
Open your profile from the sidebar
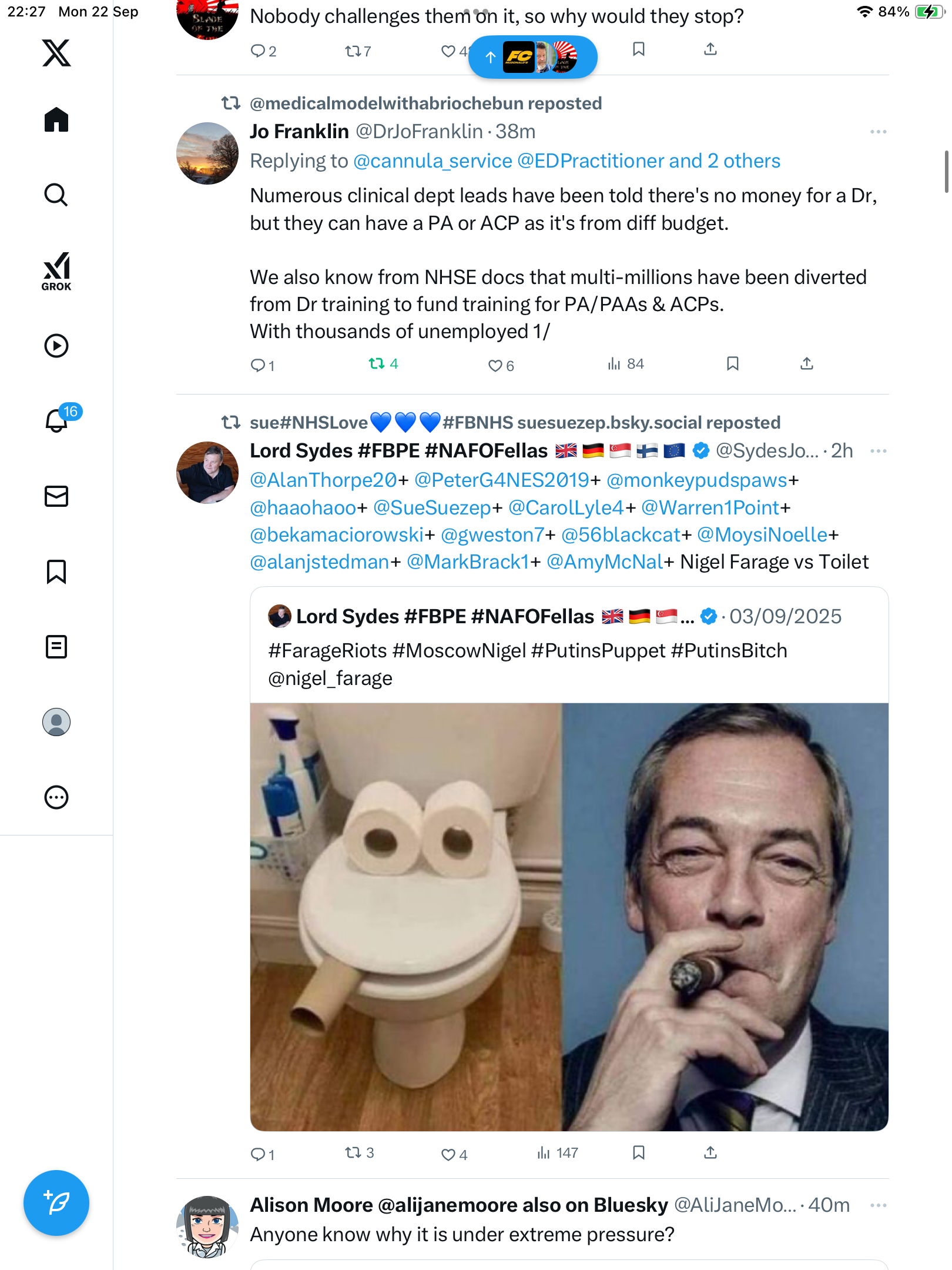(x=56, y=722)
